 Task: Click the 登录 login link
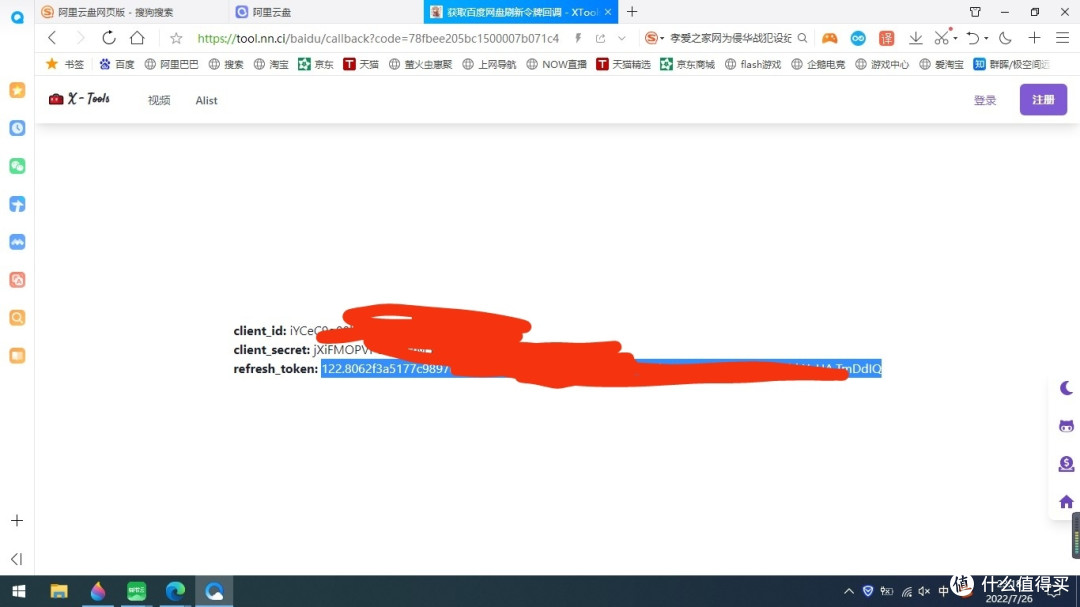pyautogui.click(x=984, y=100)
